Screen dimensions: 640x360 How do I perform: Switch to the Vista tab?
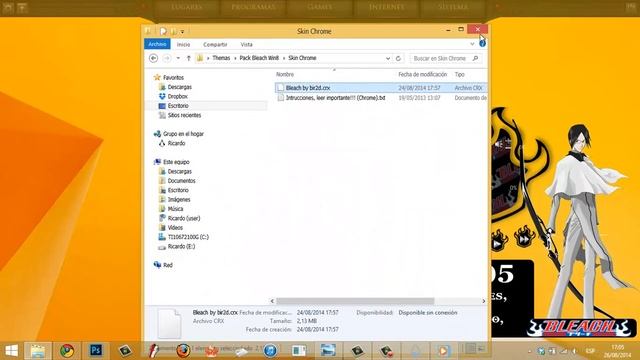click(247, 44)
